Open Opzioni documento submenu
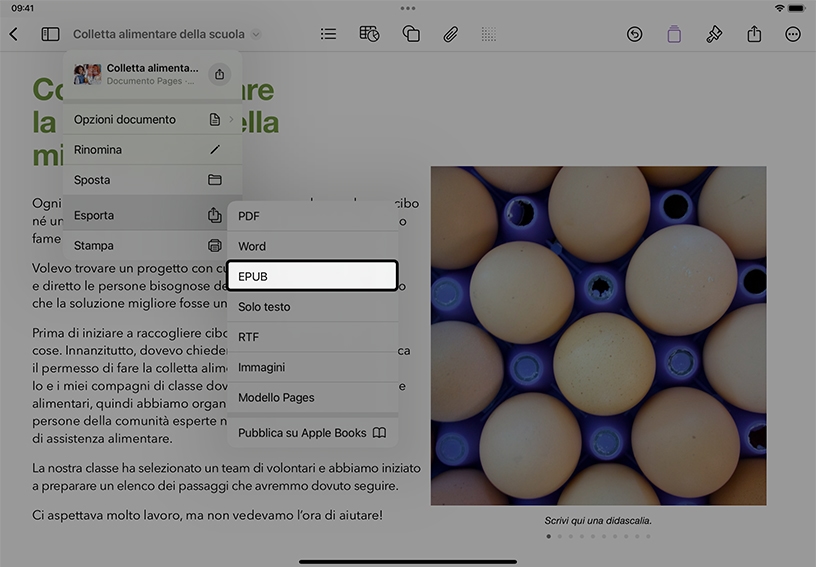The width and height of the screenshot is (816, 567). (x=152, y=120)
